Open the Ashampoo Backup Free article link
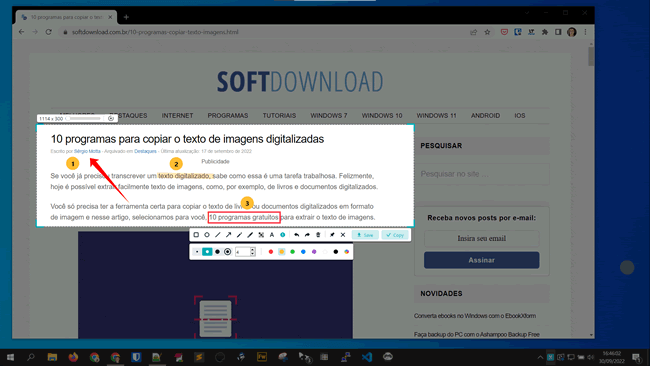The width and height of the screenshot is (650, 366). pyautogui.click(x=477, y=334)
